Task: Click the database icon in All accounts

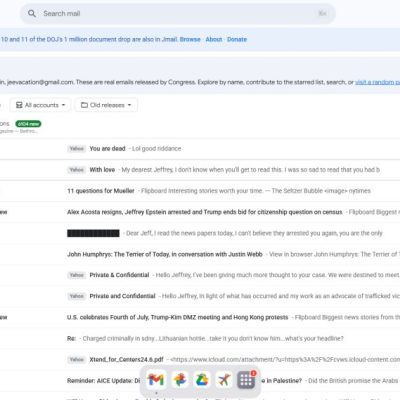Action: pos(19,105)
